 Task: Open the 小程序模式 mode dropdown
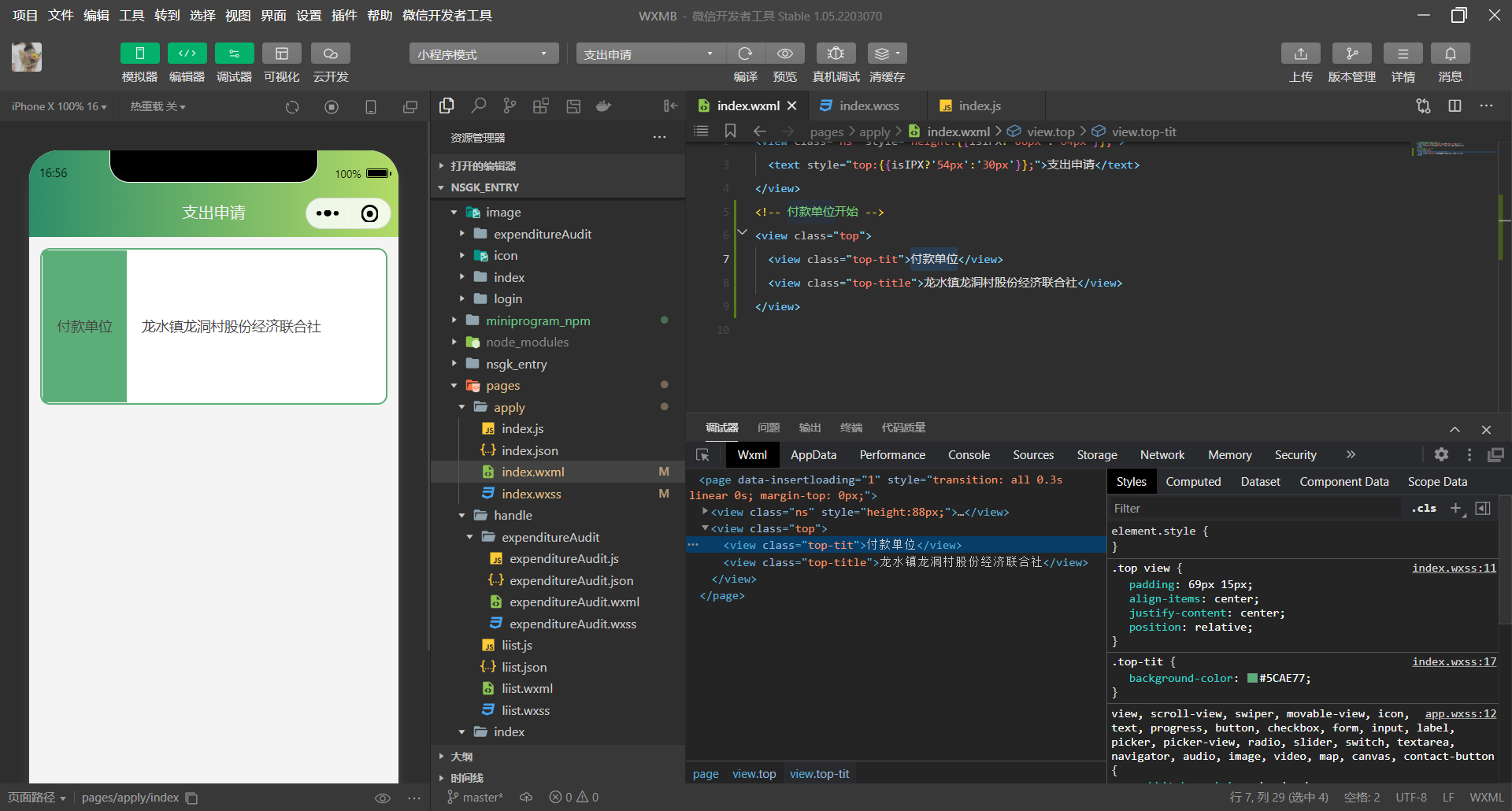pyautogui.click(x=483, y=54)
